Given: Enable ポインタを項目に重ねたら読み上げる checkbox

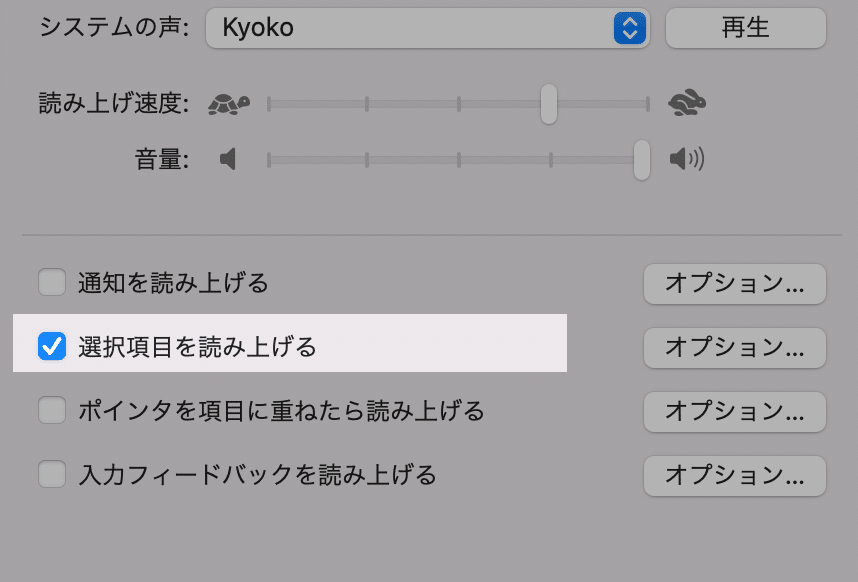Looking at the screenshot, I should coord(52,410).
